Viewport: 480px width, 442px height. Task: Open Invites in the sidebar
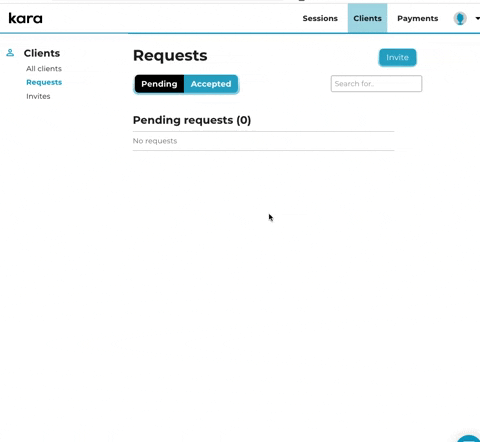coord(38,96)
